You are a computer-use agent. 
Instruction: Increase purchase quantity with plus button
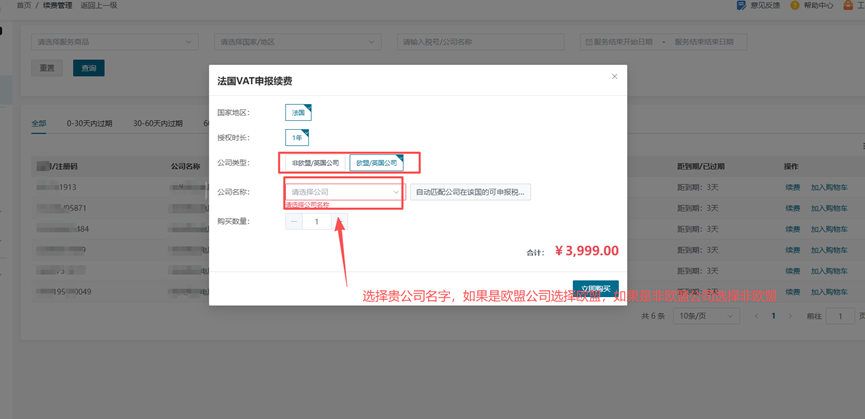pos(340,221)
